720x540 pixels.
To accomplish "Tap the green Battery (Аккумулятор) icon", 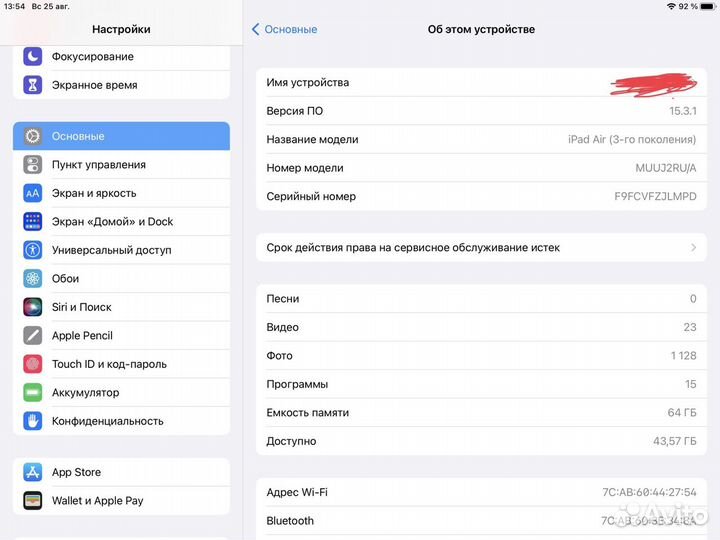I will [33, 393].
